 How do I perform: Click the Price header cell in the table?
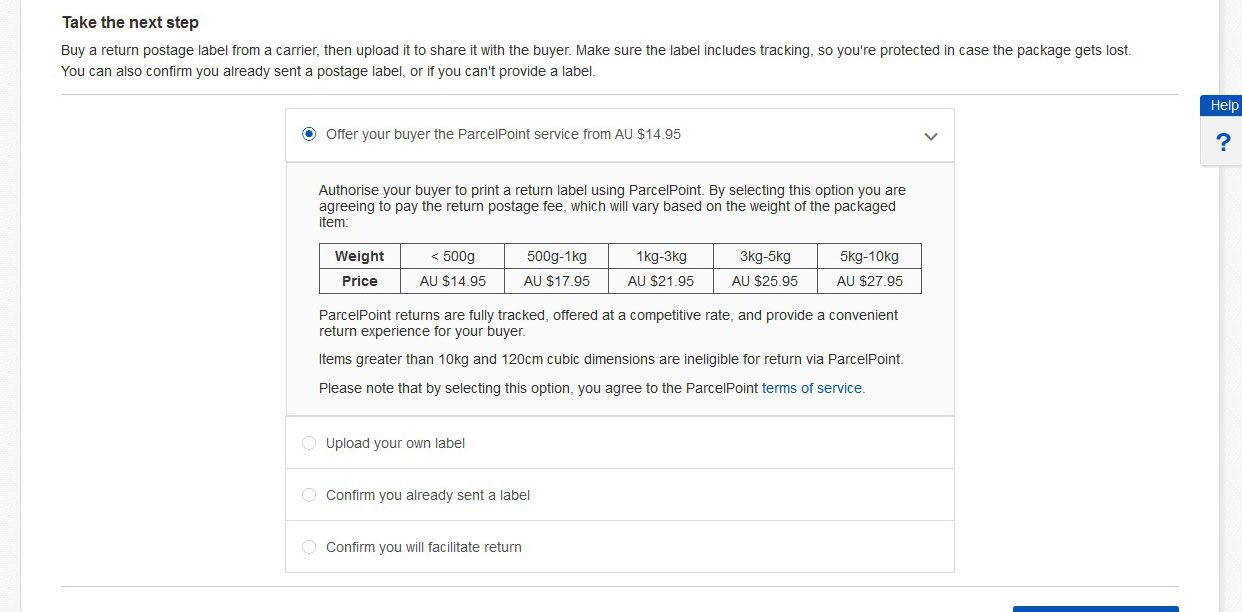[360, 281]
